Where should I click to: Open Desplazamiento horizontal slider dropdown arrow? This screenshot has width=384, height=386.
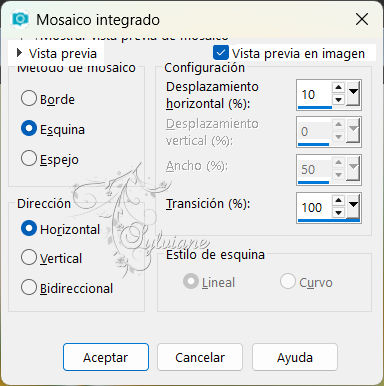[353, 94]
